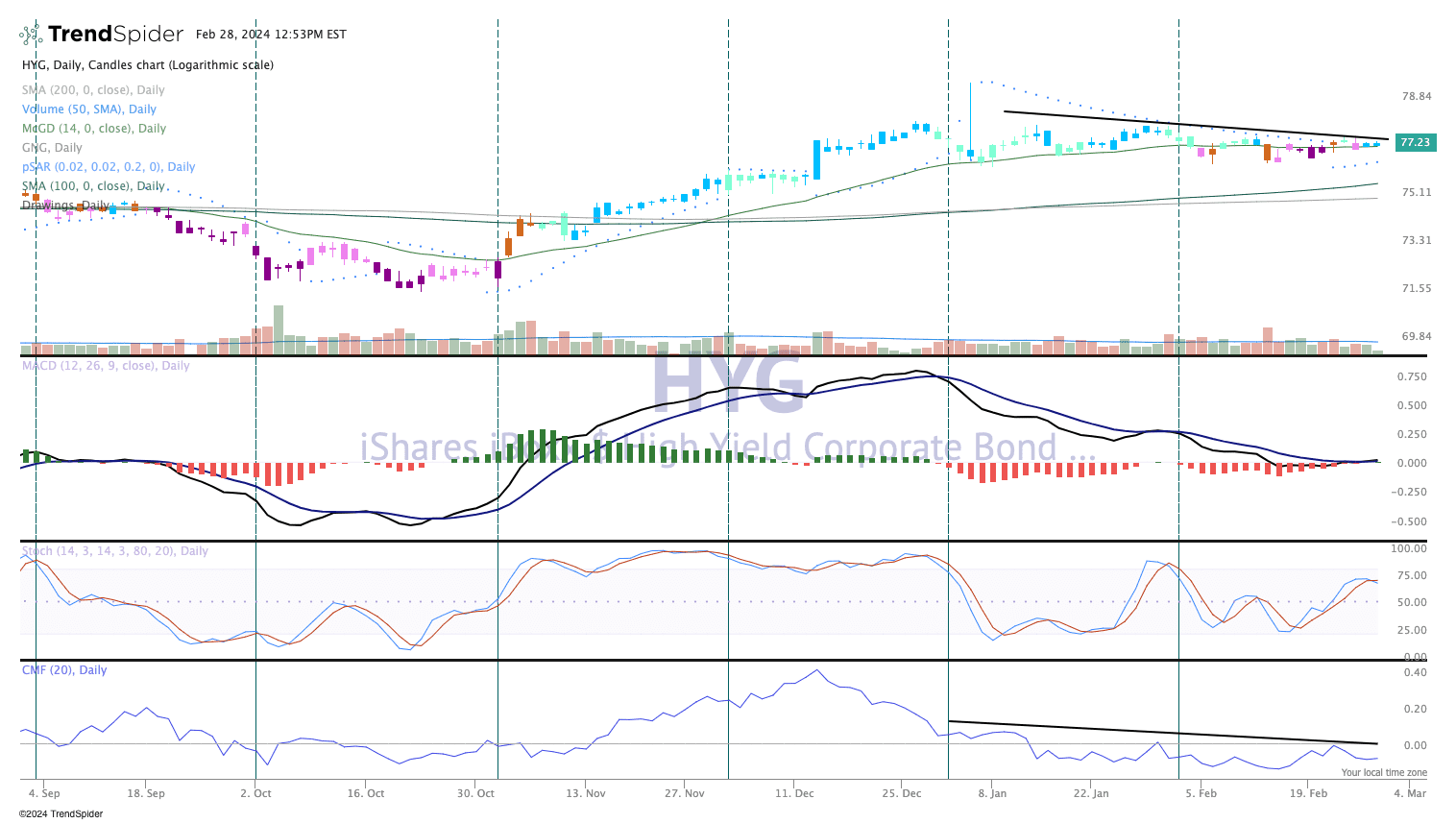
Task: Click the long-wick candle in early January
Action: [x=970, y=120]
